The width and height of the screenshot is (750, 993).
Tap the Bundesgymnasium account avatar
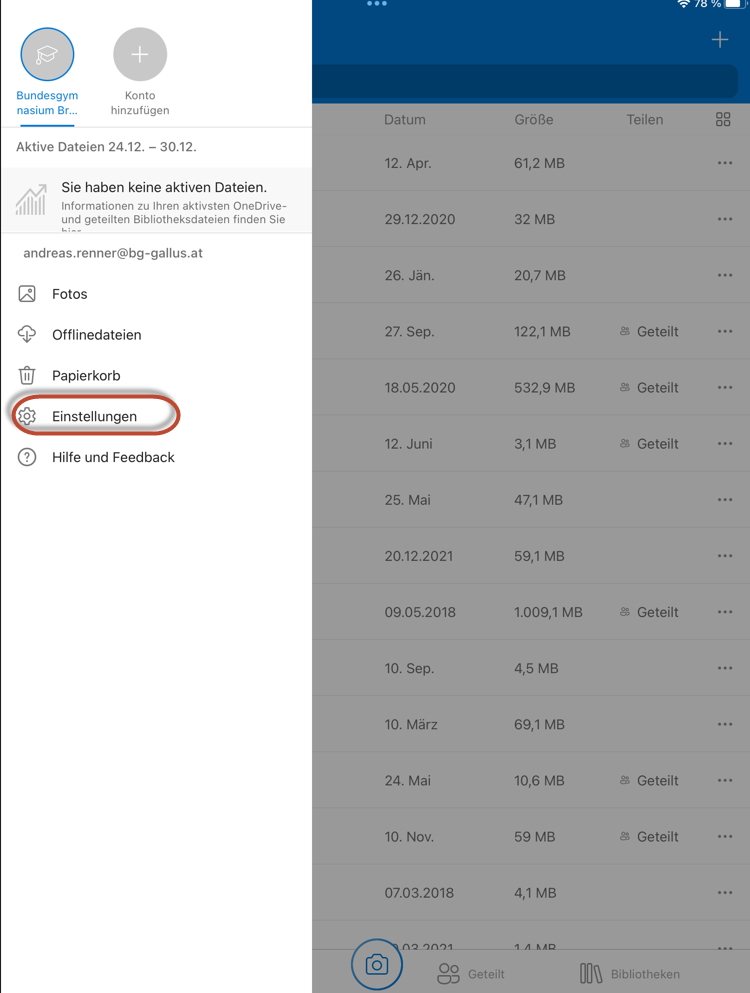click(x=47, y=54)
